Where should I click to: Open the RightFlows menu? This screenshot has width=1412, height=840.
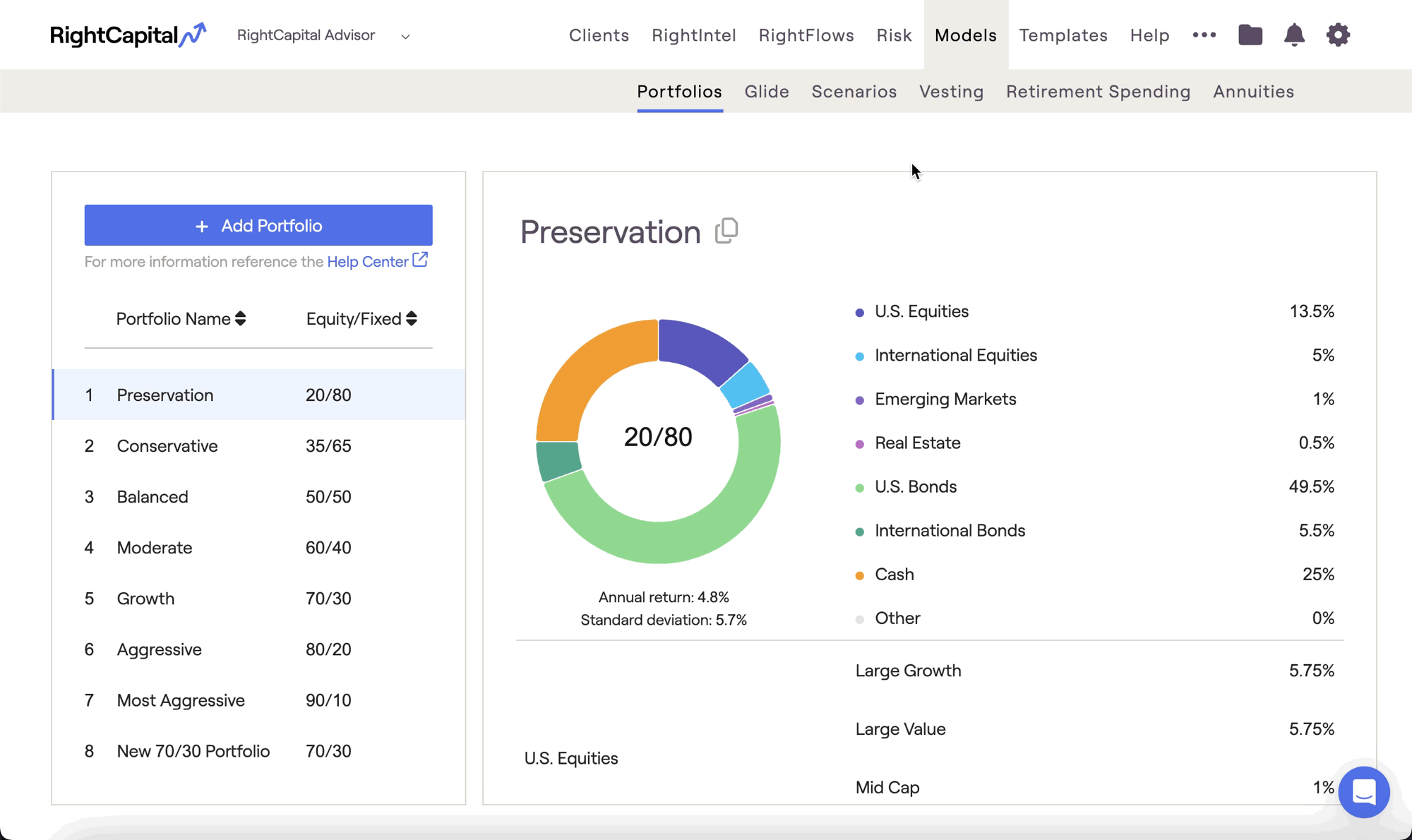[806, 35]
